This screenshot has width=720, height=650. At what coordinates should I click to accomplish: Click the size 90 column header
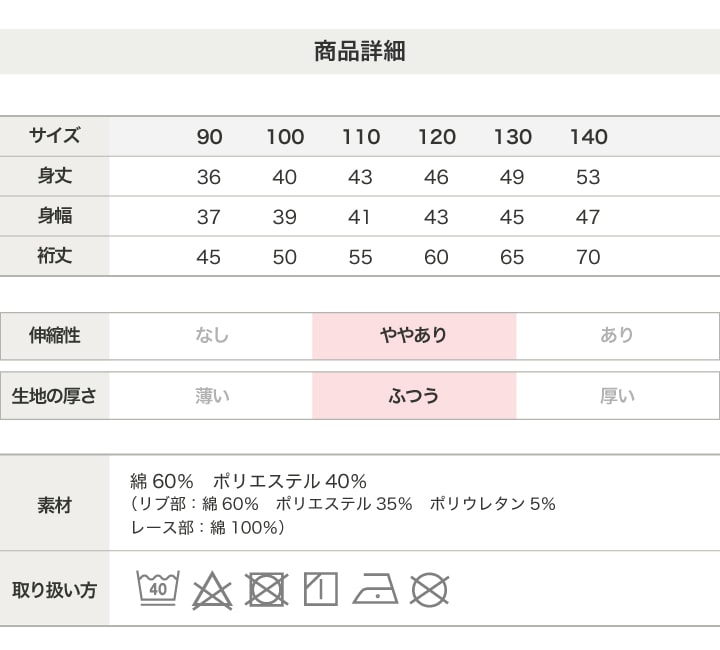click(x=209, y=137)
